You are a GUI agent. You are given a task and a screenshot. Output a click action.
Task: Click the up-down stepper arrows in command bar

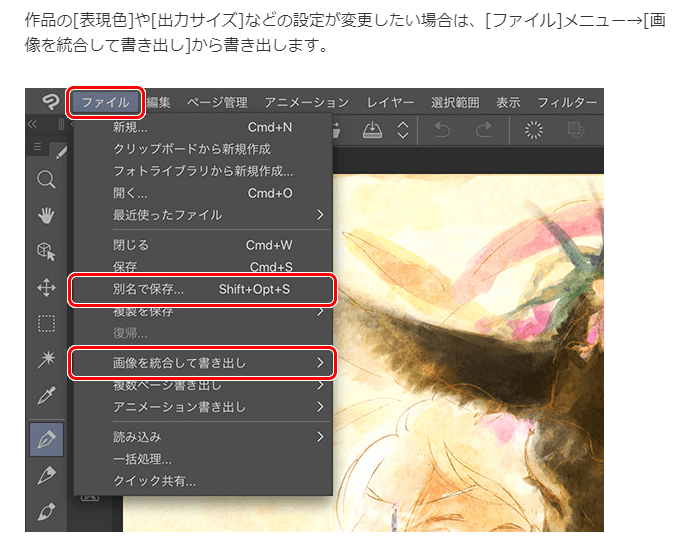pyautogui.click(x=403, y=130)
